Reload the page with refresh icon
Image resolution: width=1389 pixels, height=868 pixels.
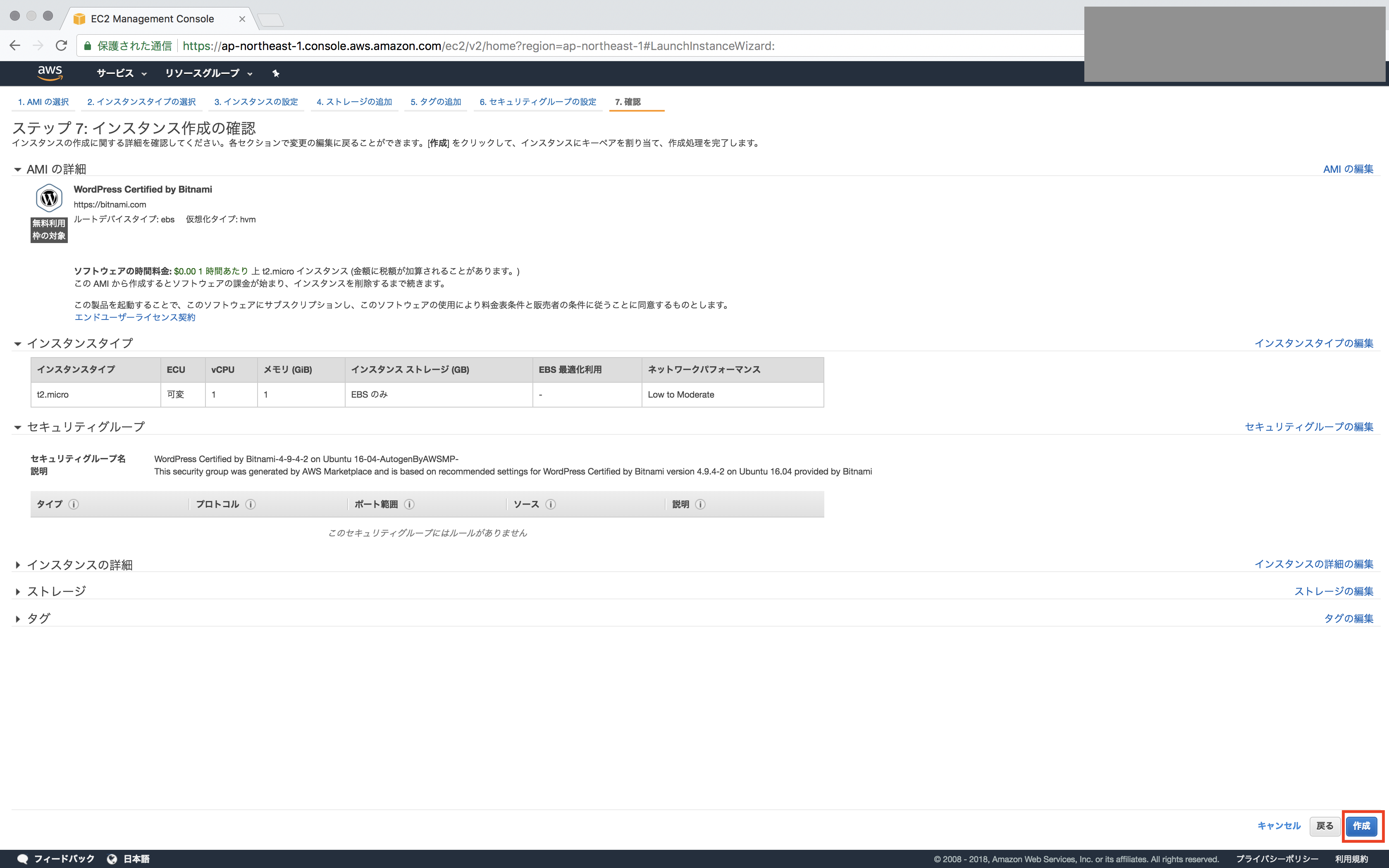(x=62, y=45)
